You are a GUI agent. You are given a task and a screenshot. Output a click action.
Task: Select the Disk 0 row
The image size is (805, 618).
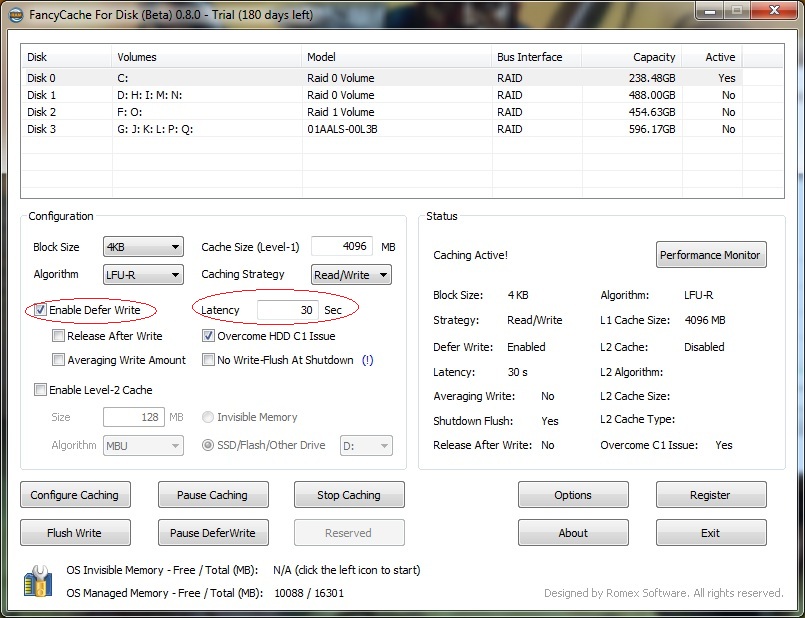pos(382,78)
